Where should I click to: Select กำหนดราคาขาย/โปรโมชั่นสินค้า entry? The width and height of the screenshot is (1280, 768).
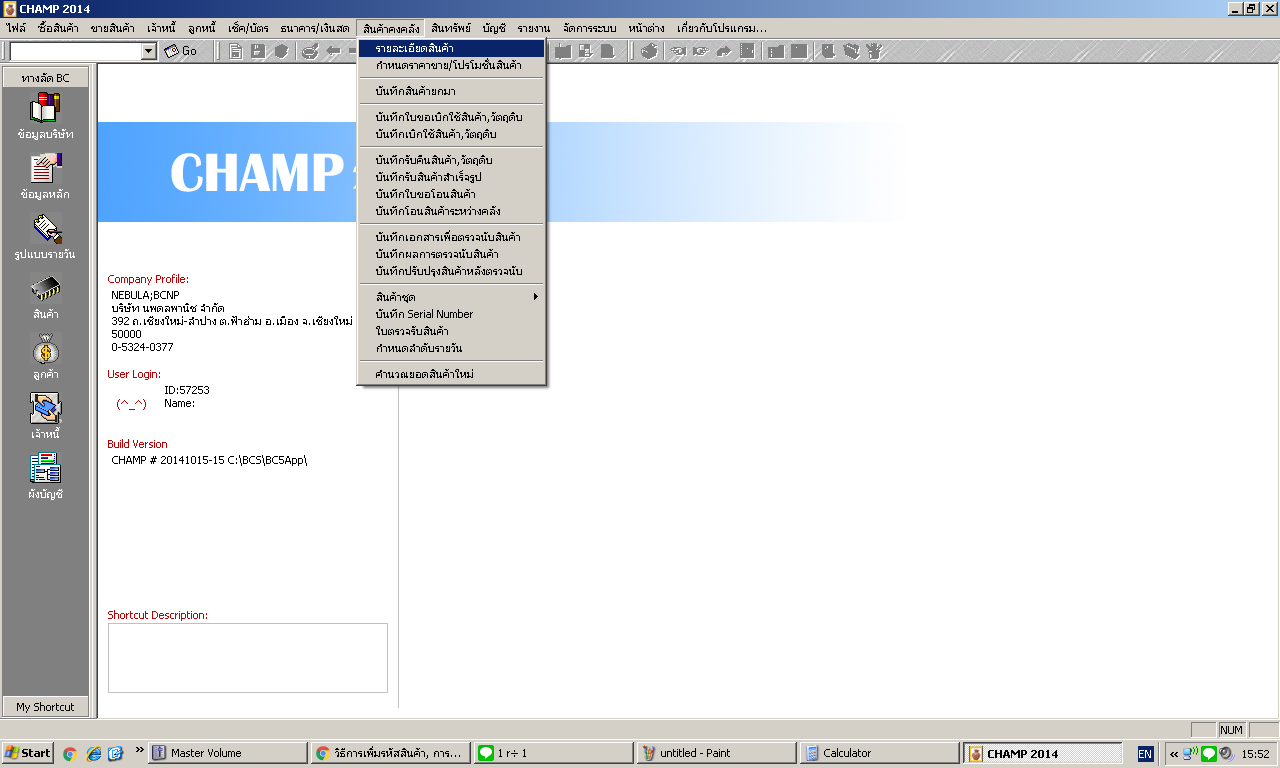tap(452, 65)
